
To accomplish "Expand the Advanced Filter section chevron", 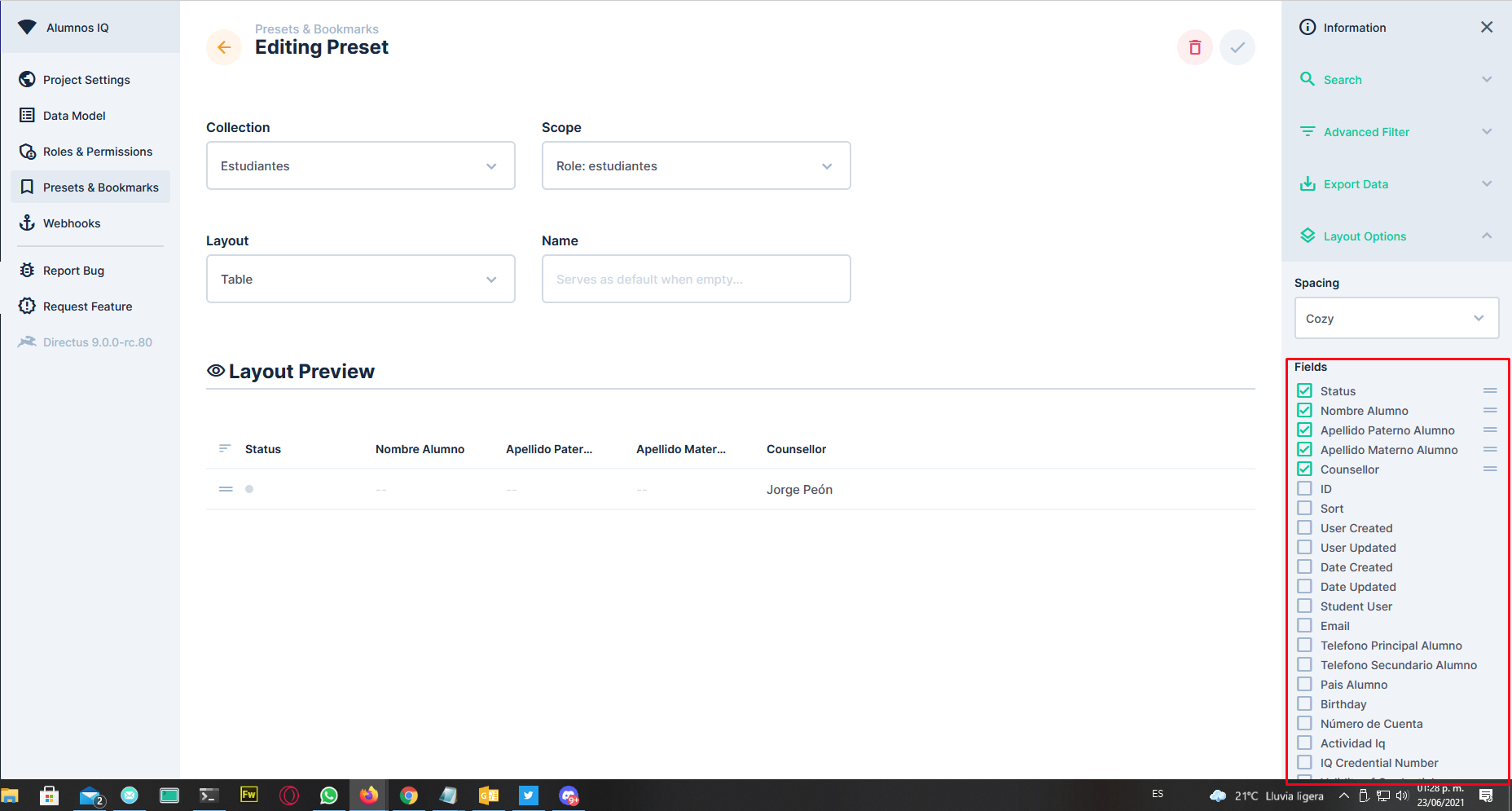I will pos(1487,131).
